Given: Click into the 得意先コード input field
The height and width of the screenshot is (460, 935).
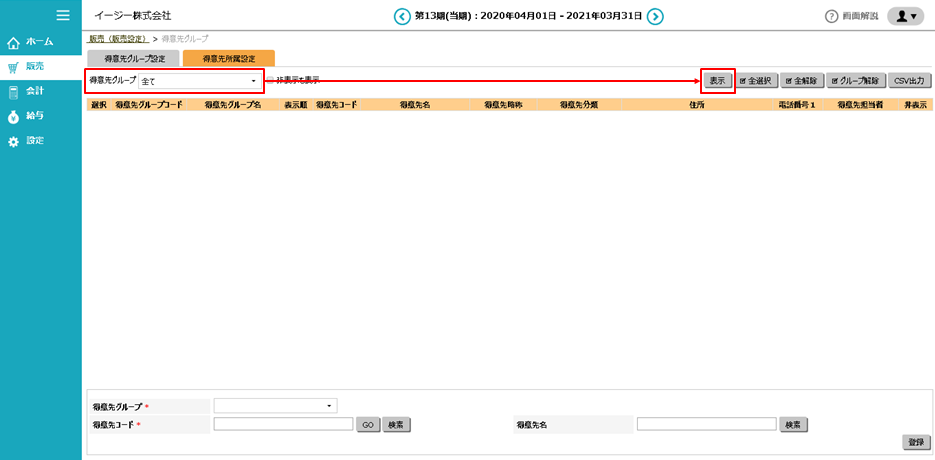Looking at the screenshot, I should point(284,424).
